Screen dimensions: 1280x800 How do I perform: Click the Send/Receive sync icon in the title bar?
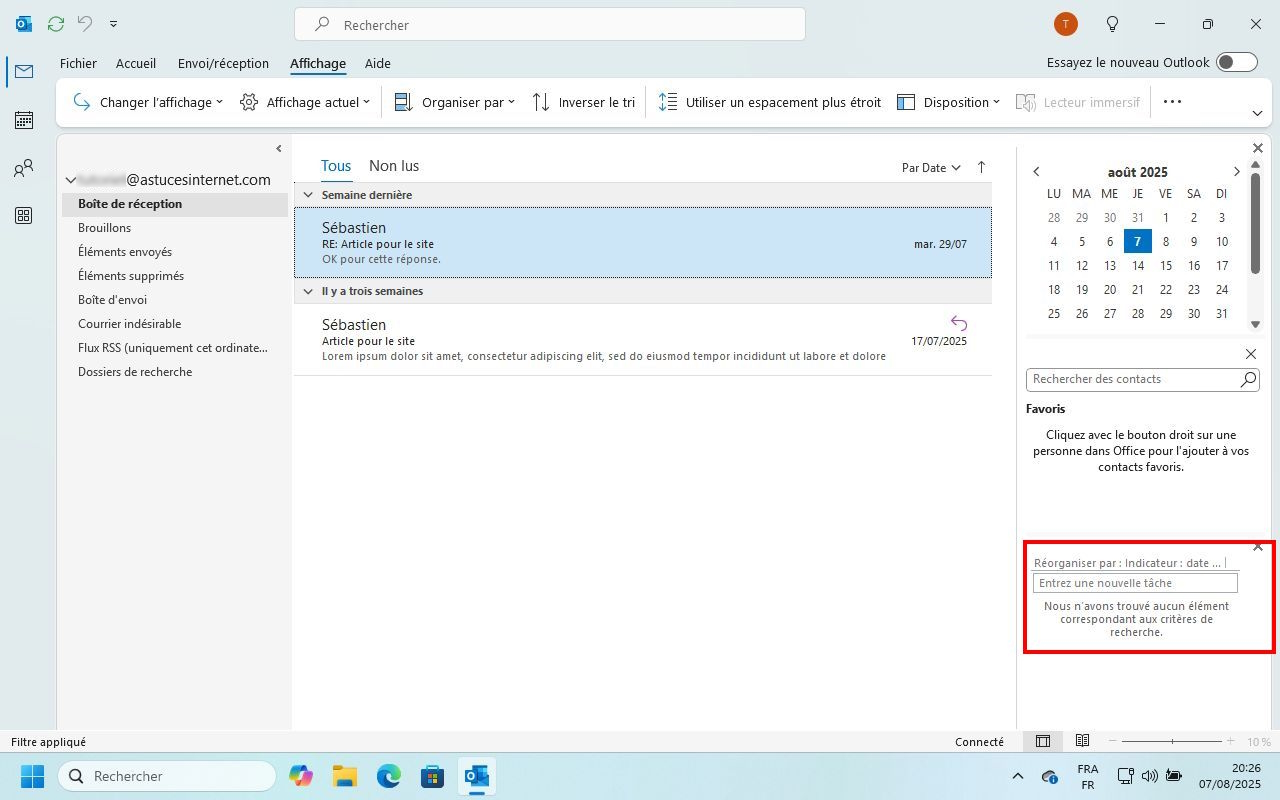56,23
